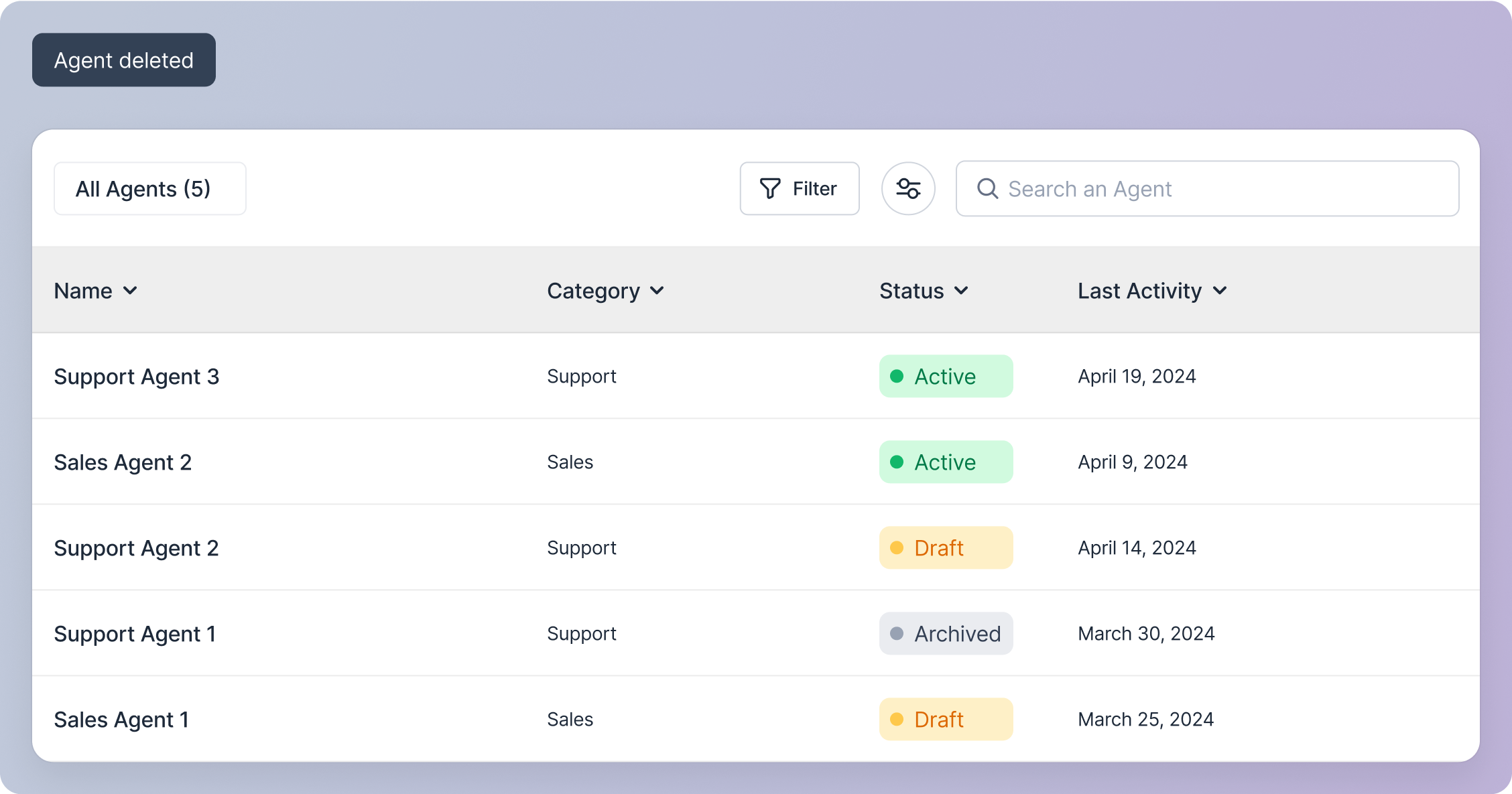Click the Archived status badge

945,634
